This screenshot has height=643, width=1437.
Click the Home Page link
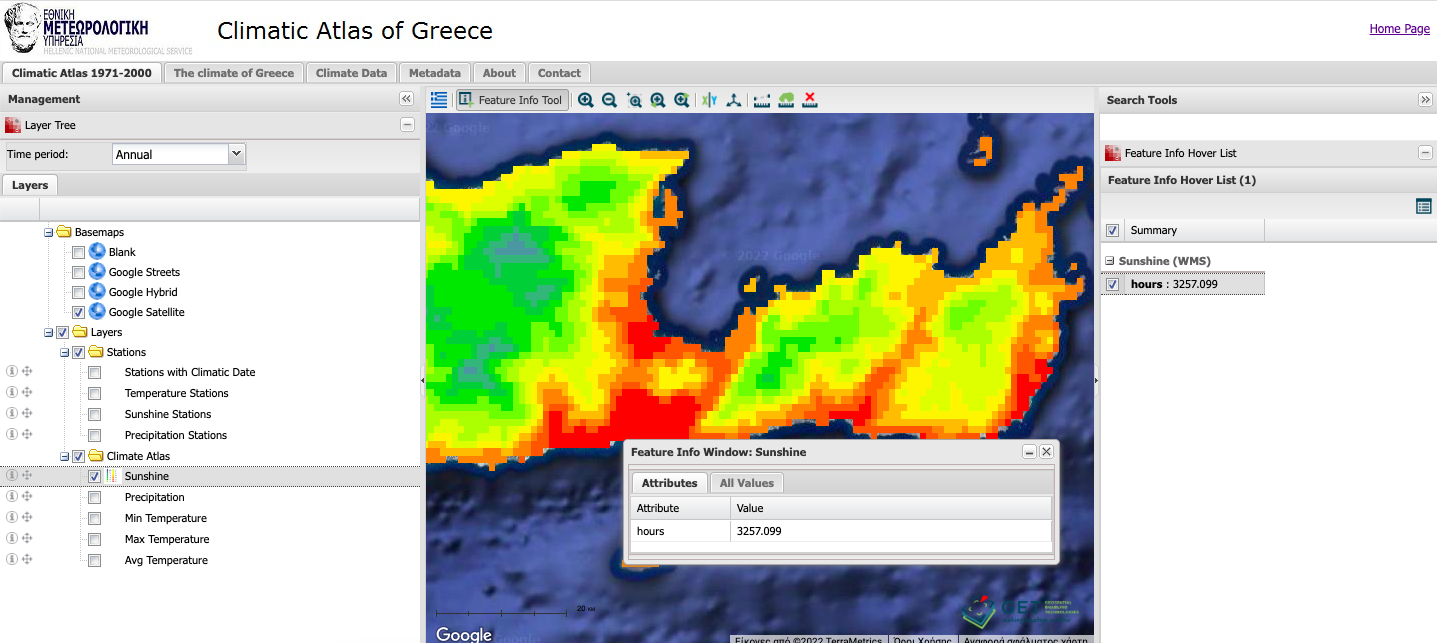(x=1399, y=29)
